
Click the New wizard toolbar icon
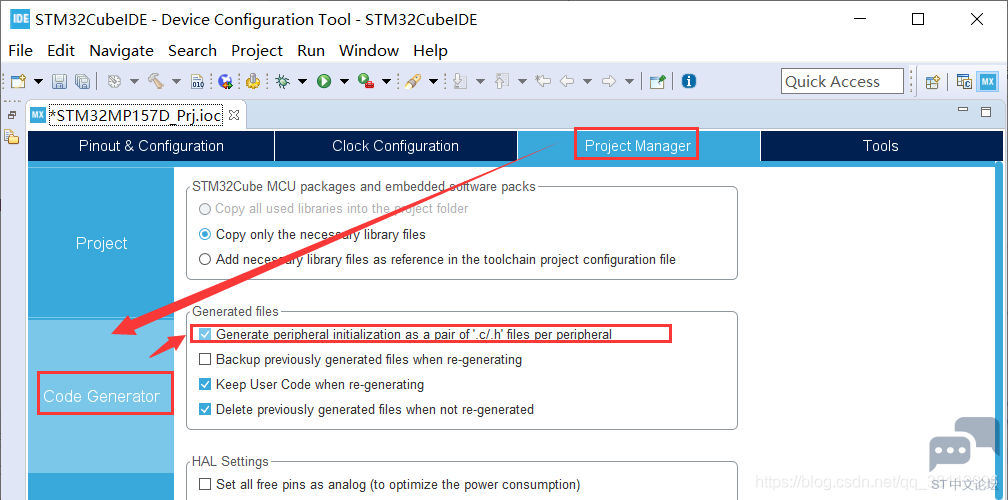(19, 81)
